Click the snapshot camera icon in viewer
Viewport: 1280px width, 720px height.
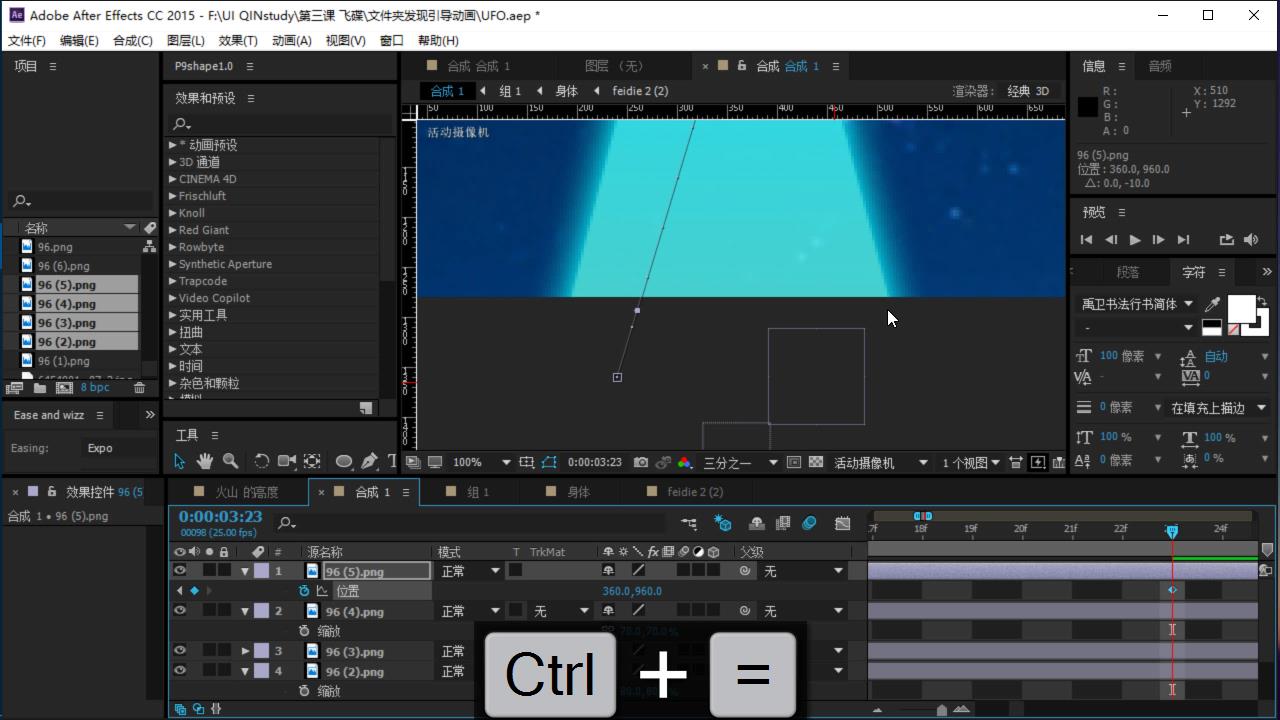point(641,462)
